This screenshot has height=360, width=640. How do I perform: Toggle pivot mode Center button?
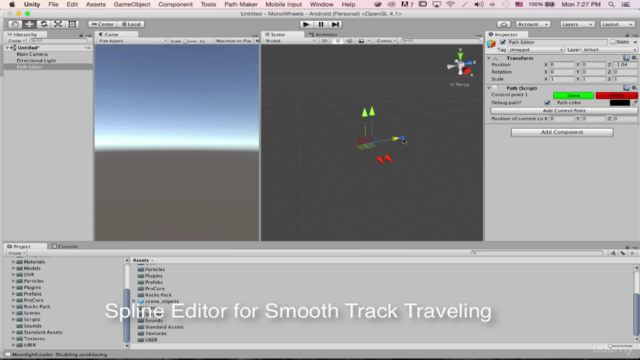pos(103,24)
